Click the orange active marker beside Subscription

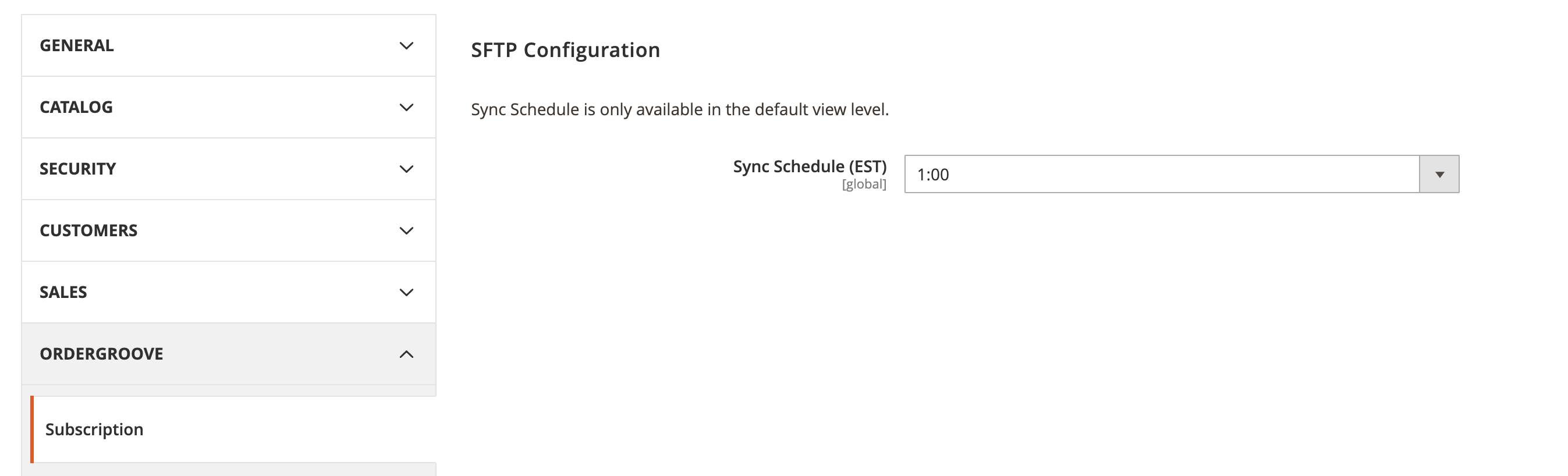point(31,430)
